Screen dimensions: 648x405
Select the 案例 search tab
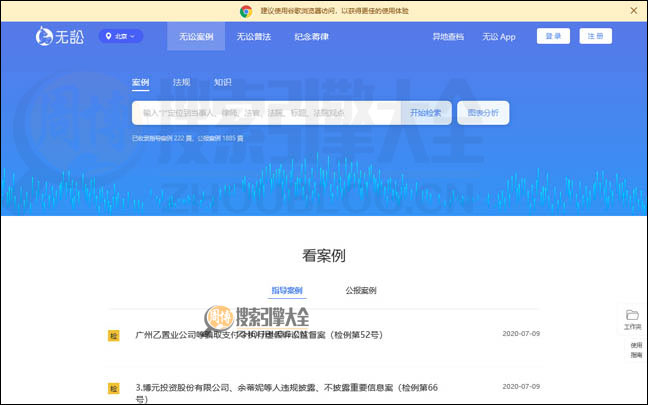click(140, 82)
